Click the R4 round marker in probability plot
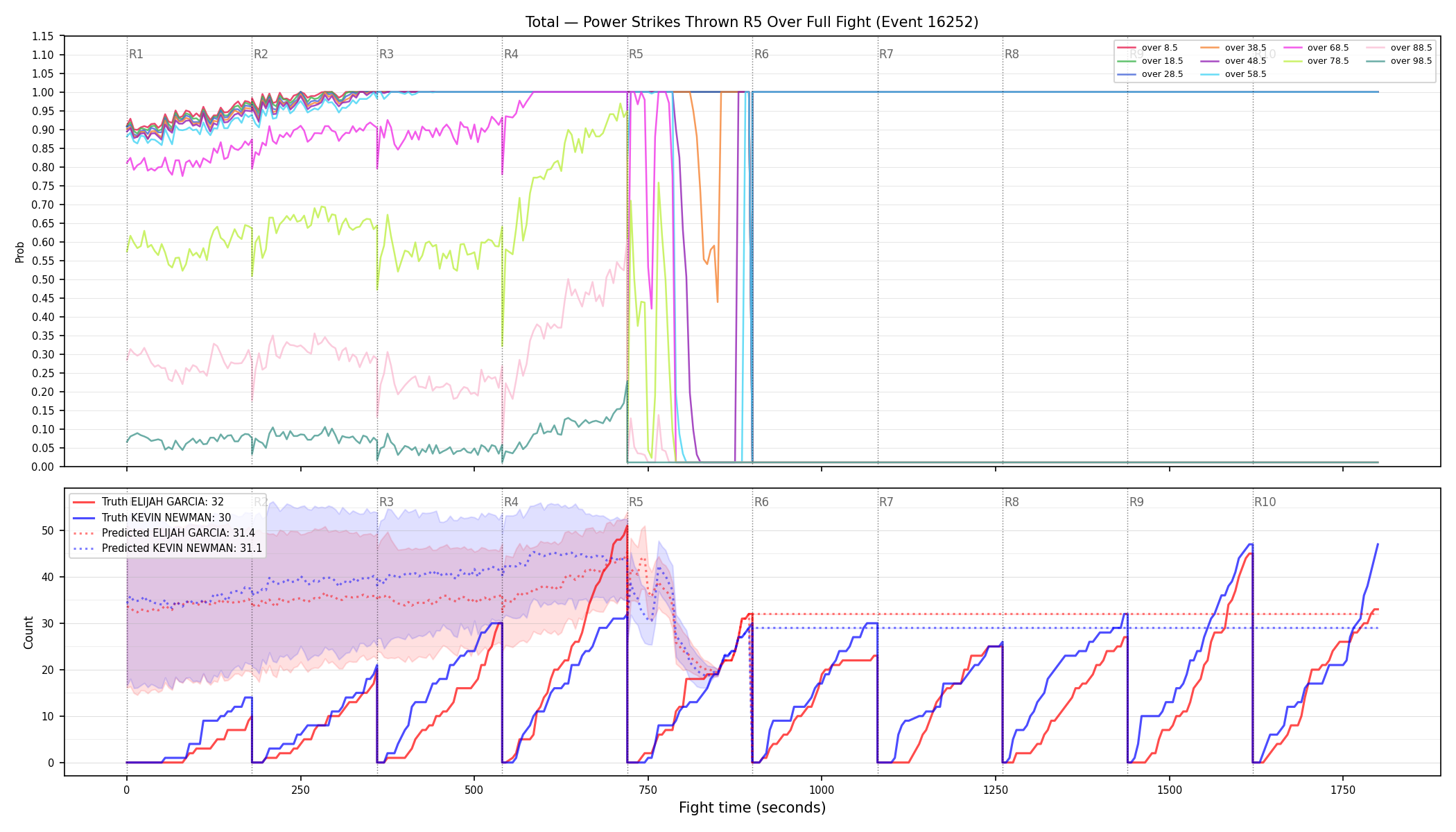This screenshot has height=832, width=1456. 511,54
